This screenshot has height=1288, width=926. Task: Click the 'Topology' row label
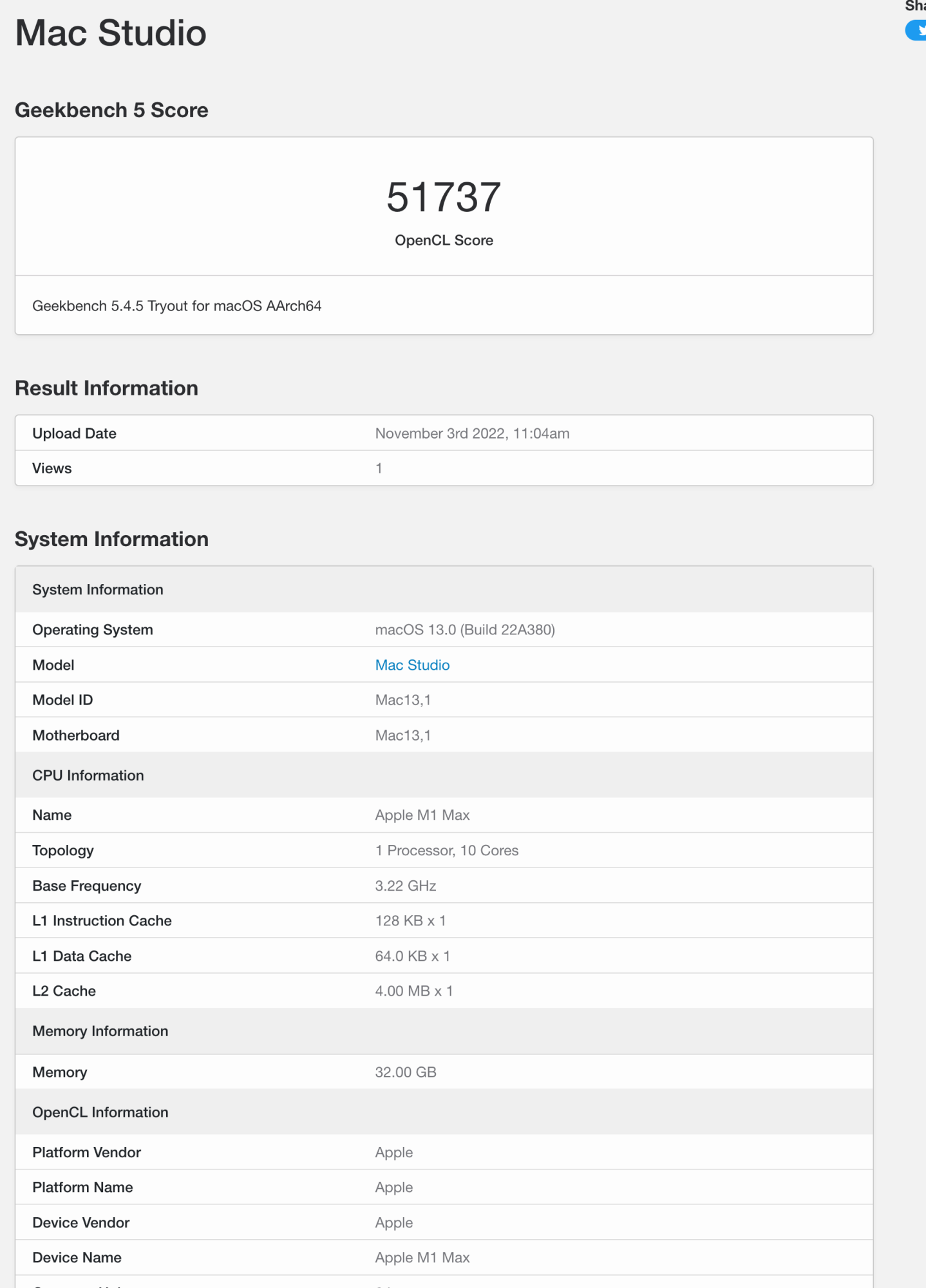pyautogui.click(x=63, y=851)
